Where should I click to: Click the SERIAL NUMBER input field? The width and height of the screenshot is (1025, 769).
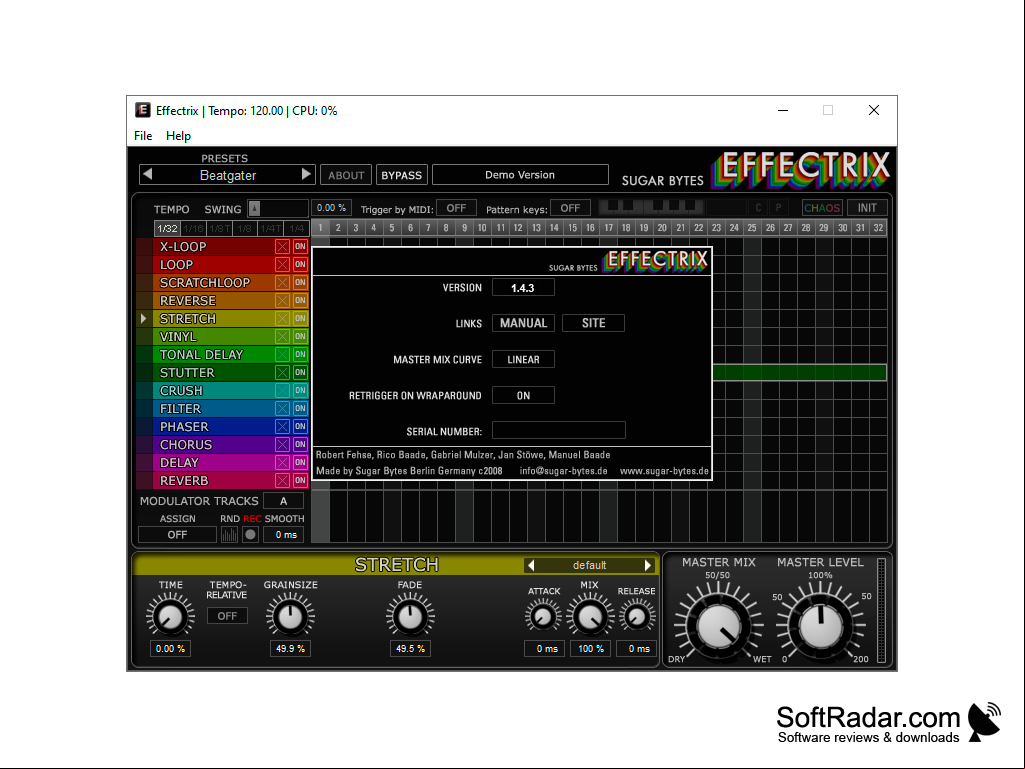point(559,430)
